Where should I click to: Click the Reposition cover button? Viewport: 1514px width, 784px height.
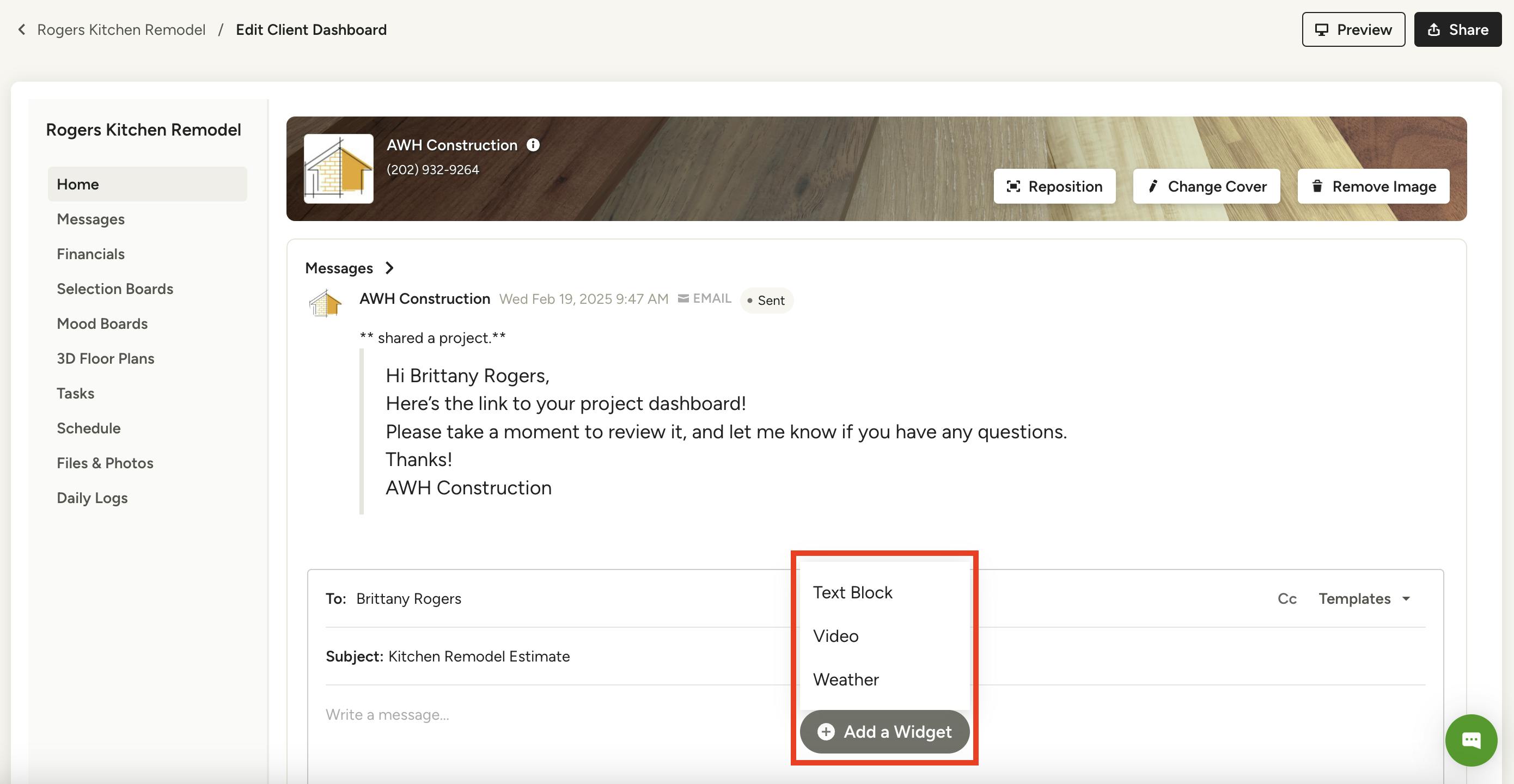(1054, 186)
